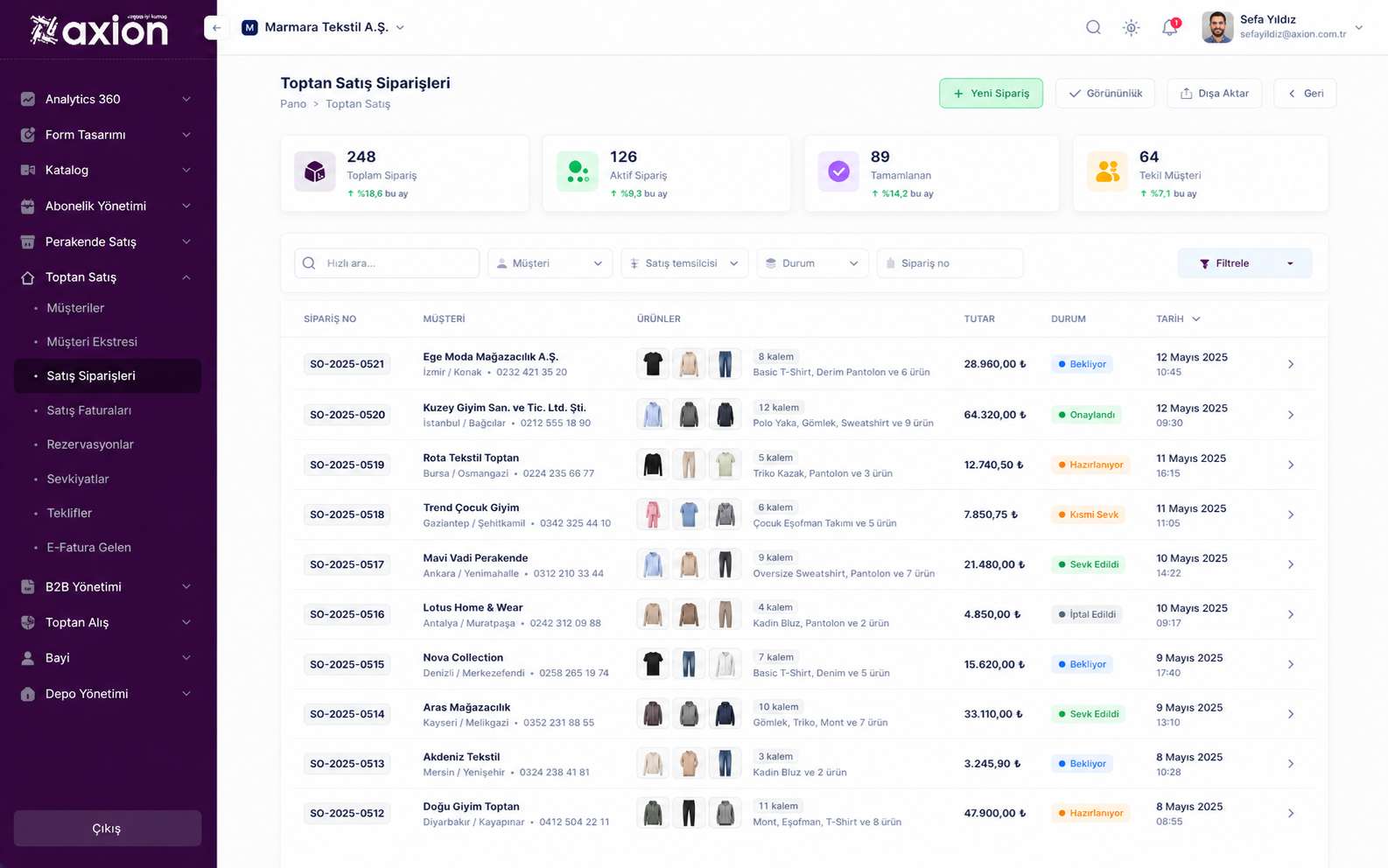The width and height of the screenshot is (1388, 868).
Task: Open the Müşteri filter dropdown
Action: pyautogui.click(x=550, y=263)
